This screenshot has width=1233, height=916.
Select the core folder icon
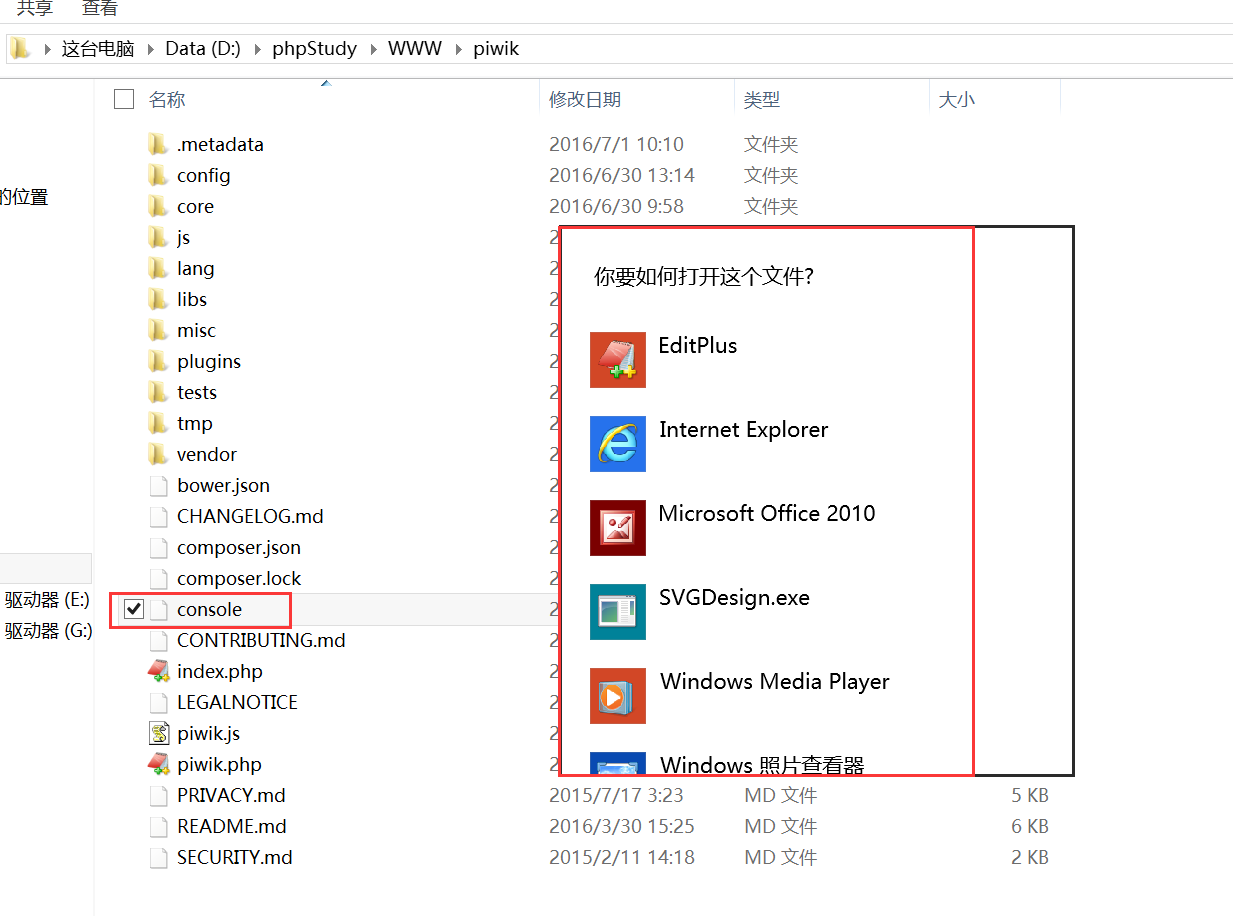[x=157, y=206]
